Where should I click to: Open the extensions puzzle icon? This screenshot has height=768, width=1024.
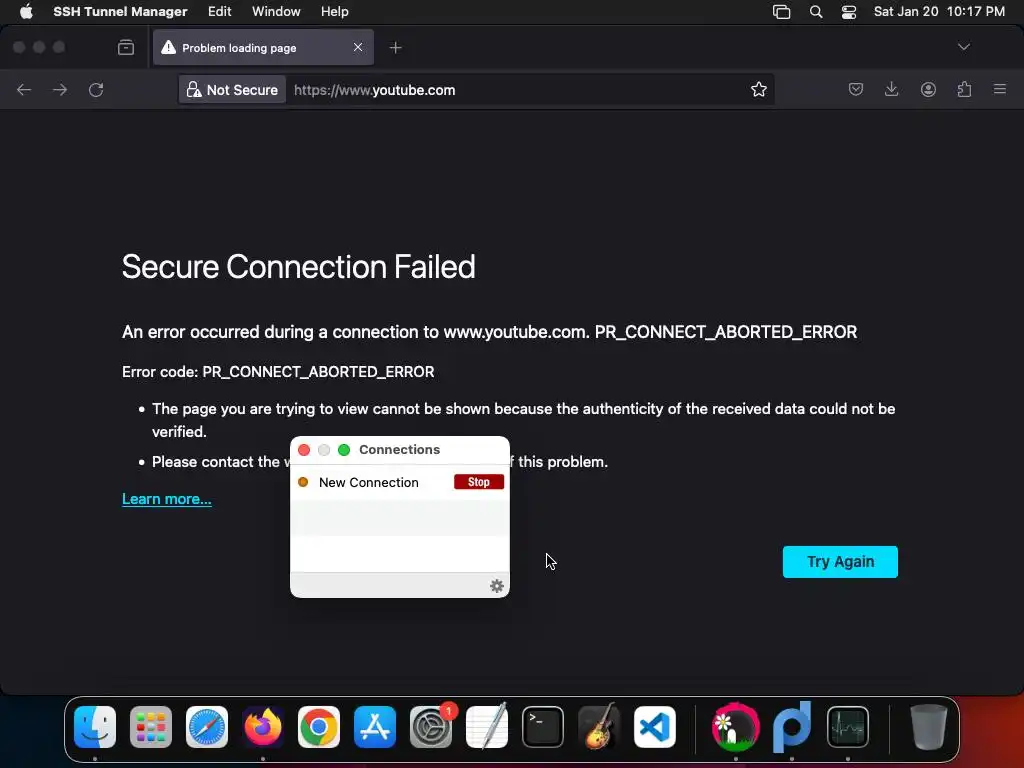964,90
